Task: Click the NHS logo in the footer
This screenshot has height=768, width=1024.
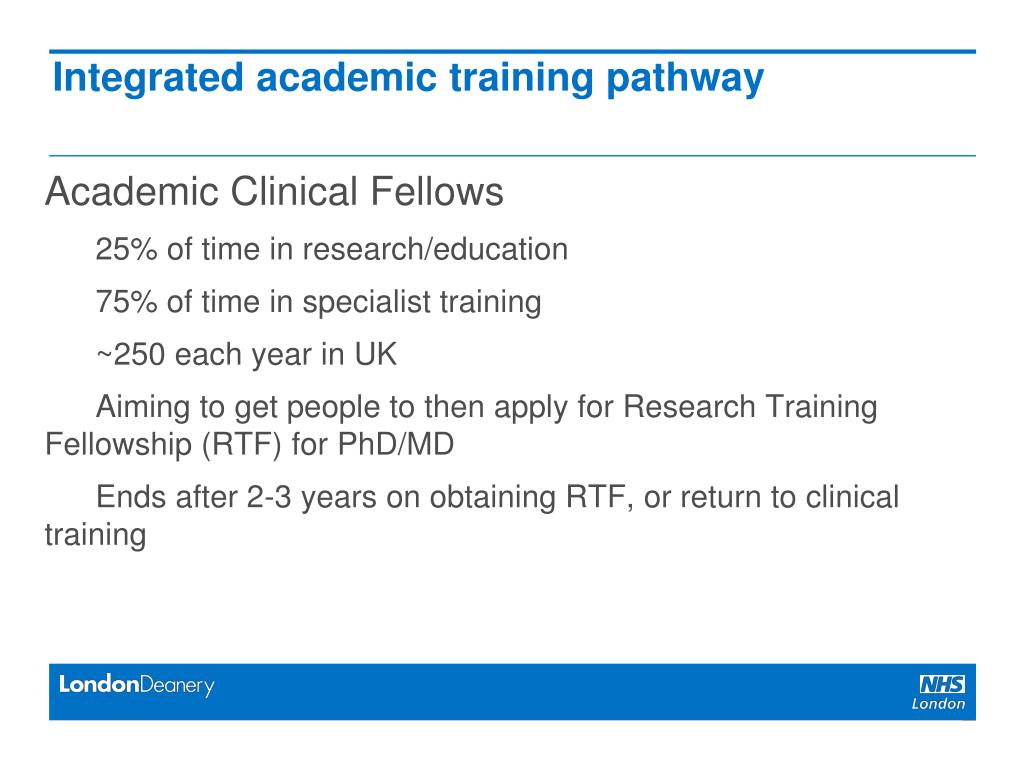Action: [942, 684]
